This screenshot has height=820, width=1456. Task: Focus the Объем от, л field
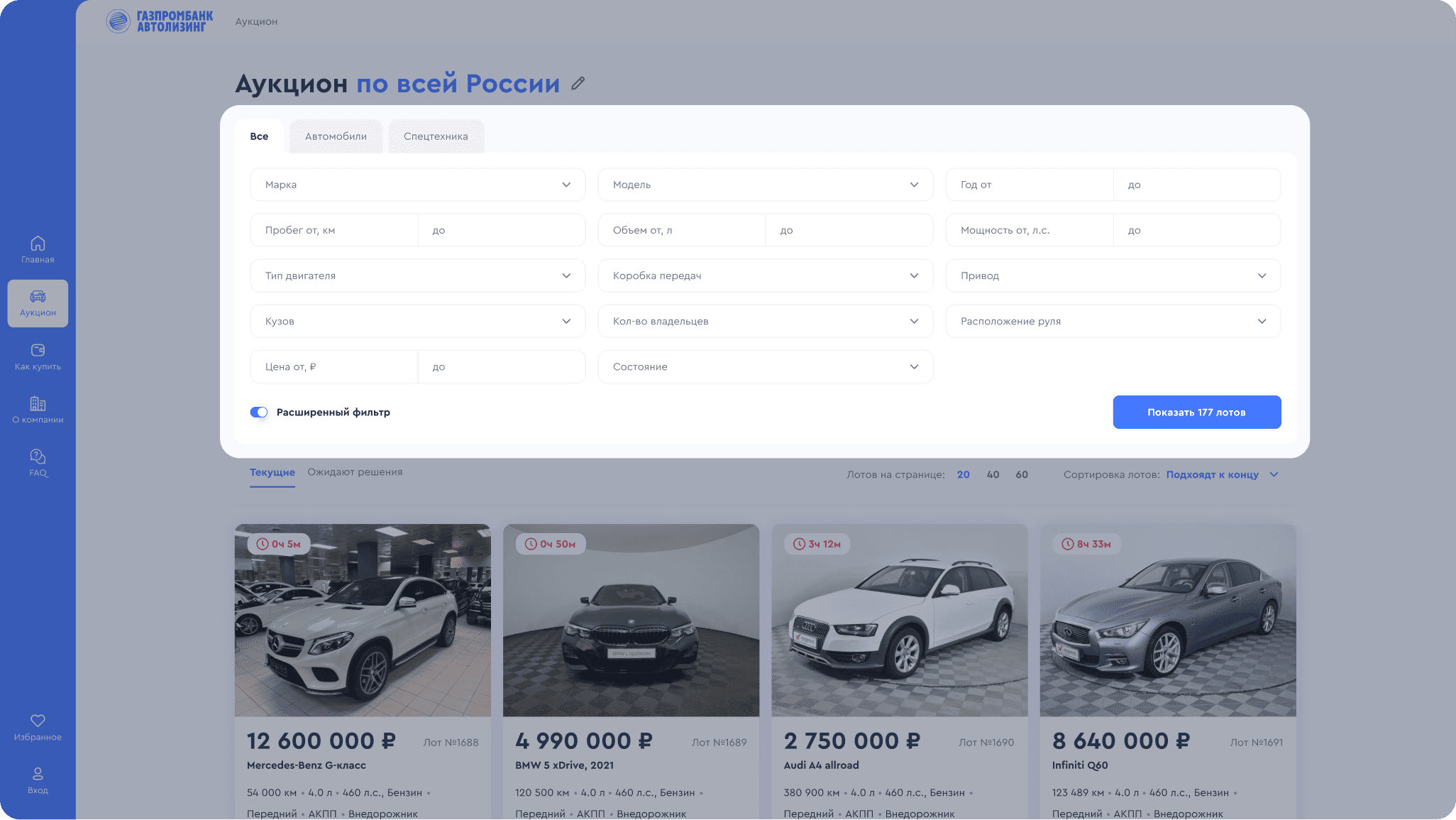tap(682, 230)
